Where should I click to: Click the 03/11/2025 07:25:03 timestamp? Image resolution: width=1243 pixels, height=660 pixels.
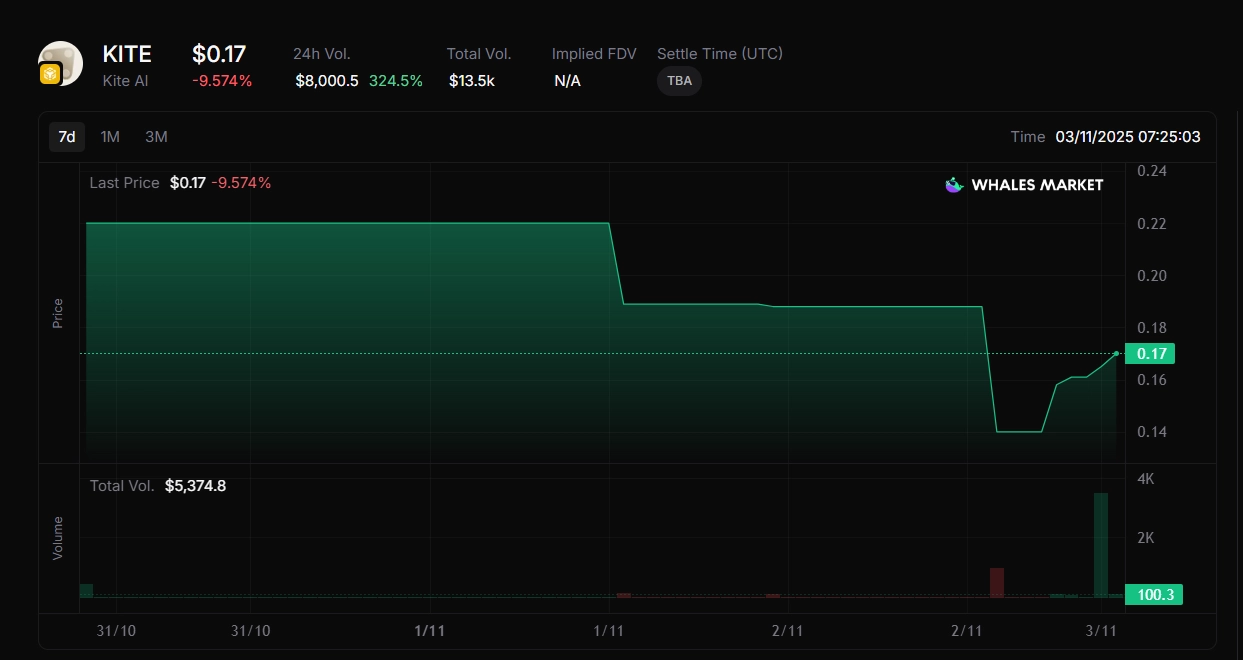click(x=1127, y=137)
